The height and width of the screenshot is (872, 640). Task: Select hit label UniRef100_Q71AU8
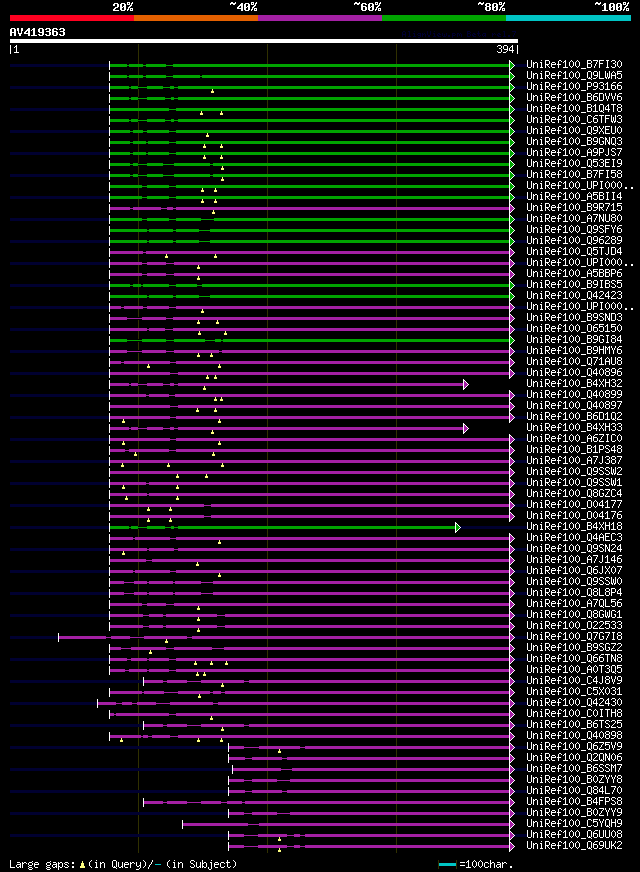574,361
